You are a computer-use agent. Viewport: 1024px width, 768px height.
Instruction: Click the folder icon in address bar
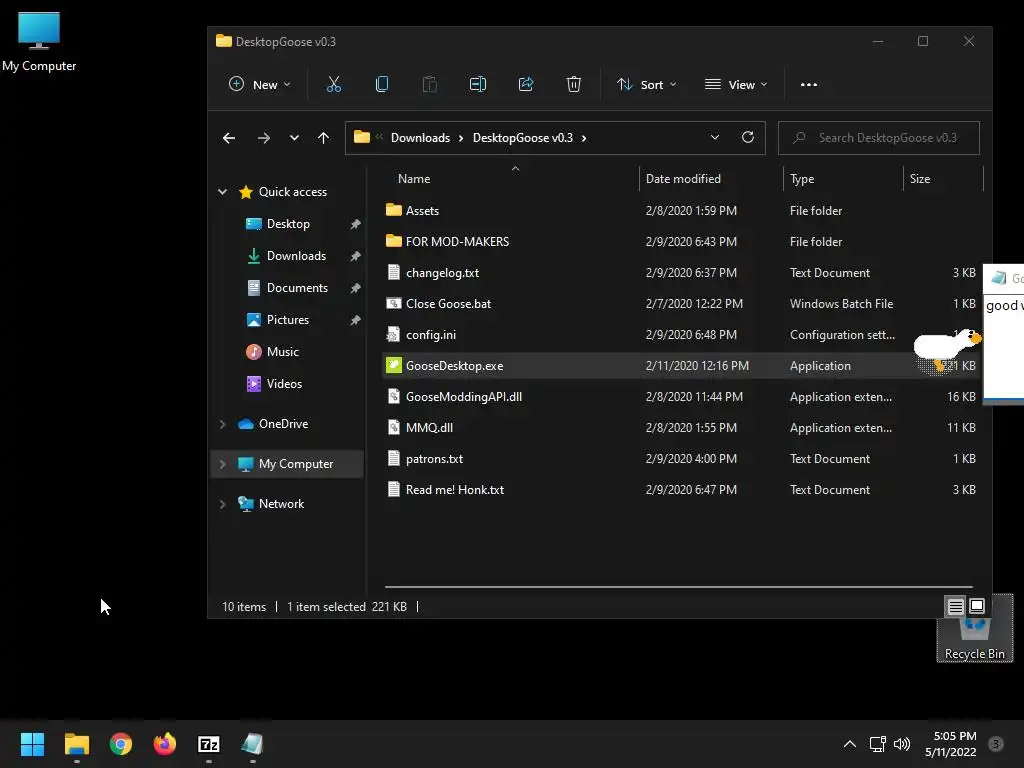[362, 137]
